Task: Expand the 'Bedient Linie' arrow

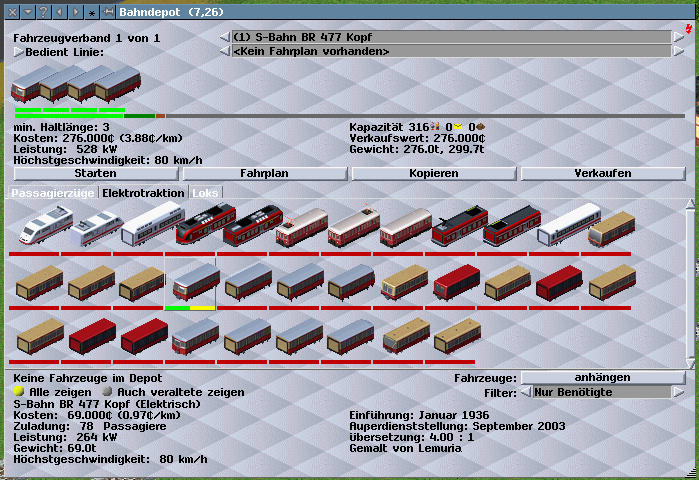Action: [18, 51]
